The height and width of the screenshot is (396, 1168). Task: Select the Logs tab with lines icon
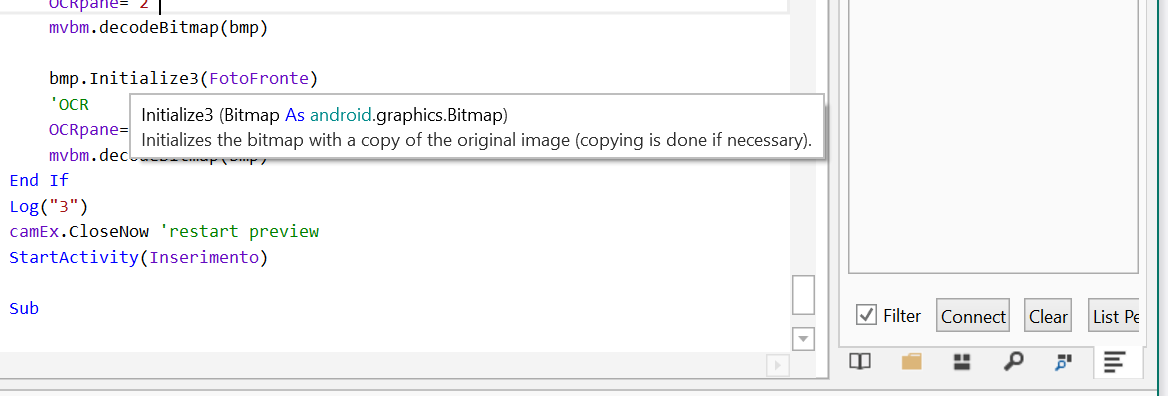[x=1114, y=362]
